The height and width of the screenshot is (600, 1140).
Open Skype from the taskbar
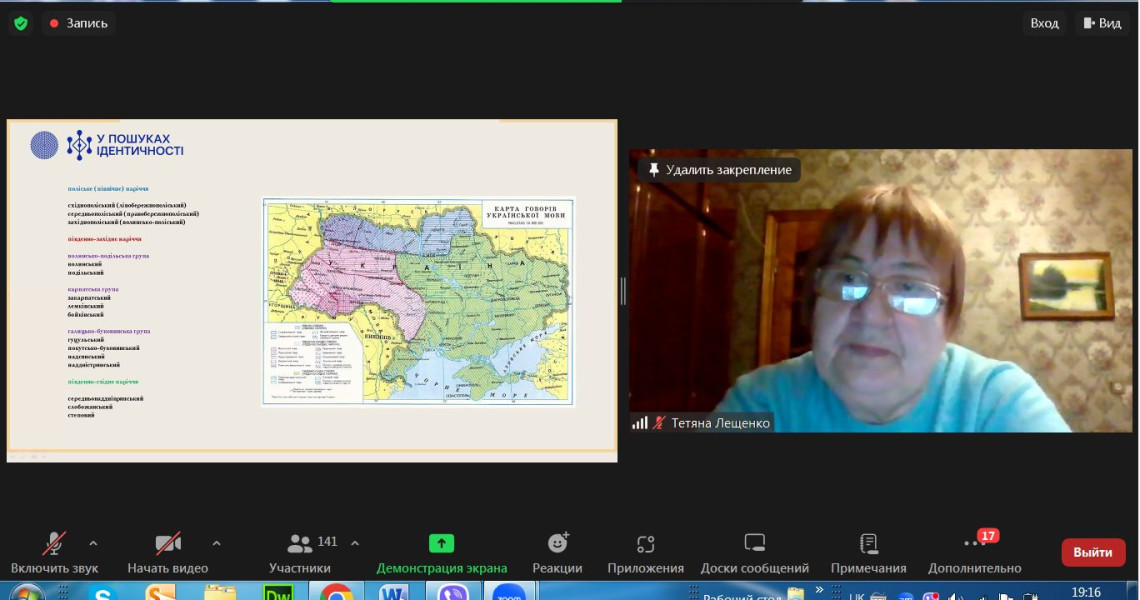103,593
